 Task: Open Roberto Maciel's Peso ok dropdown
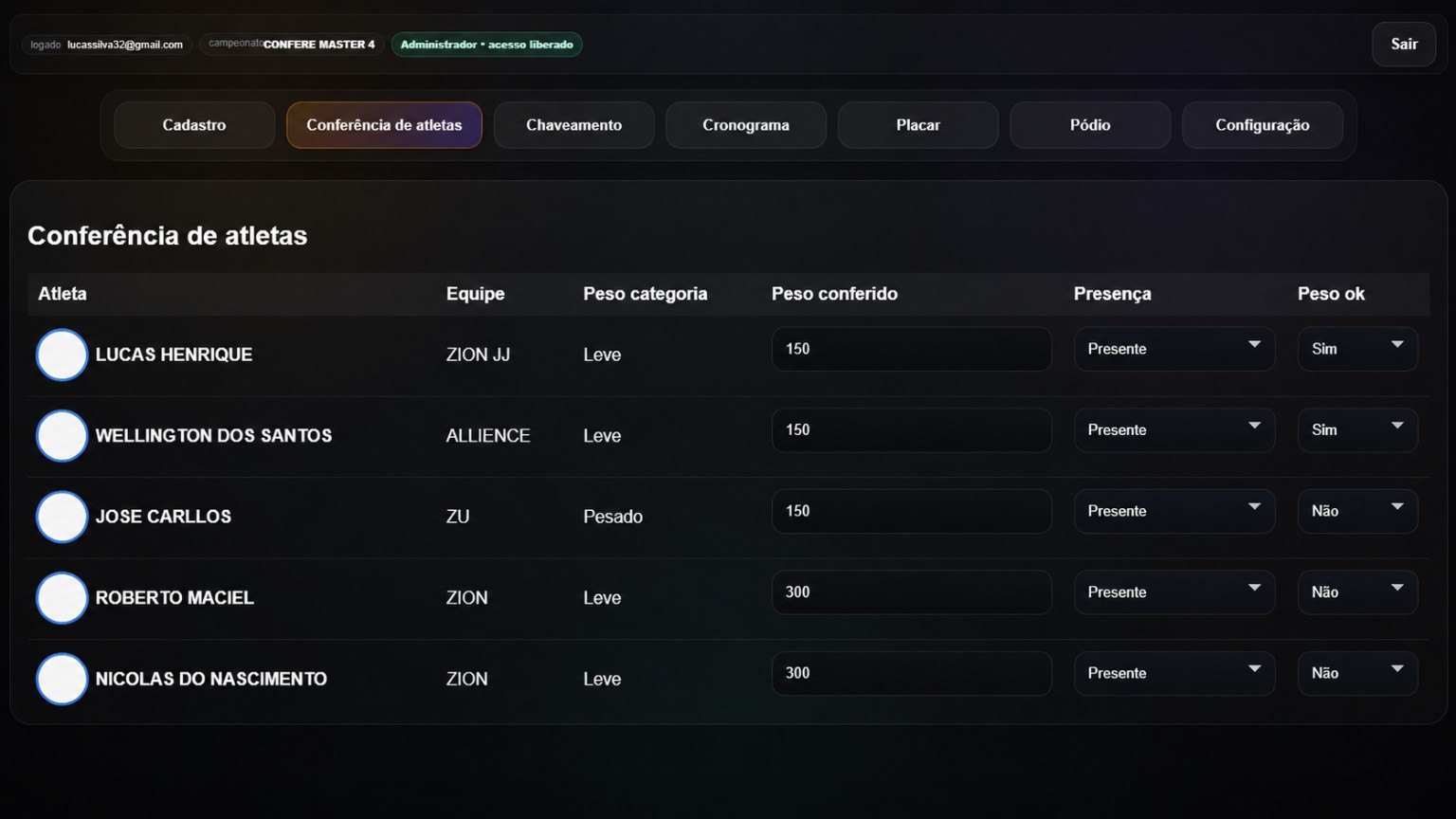coord(1357,592)
